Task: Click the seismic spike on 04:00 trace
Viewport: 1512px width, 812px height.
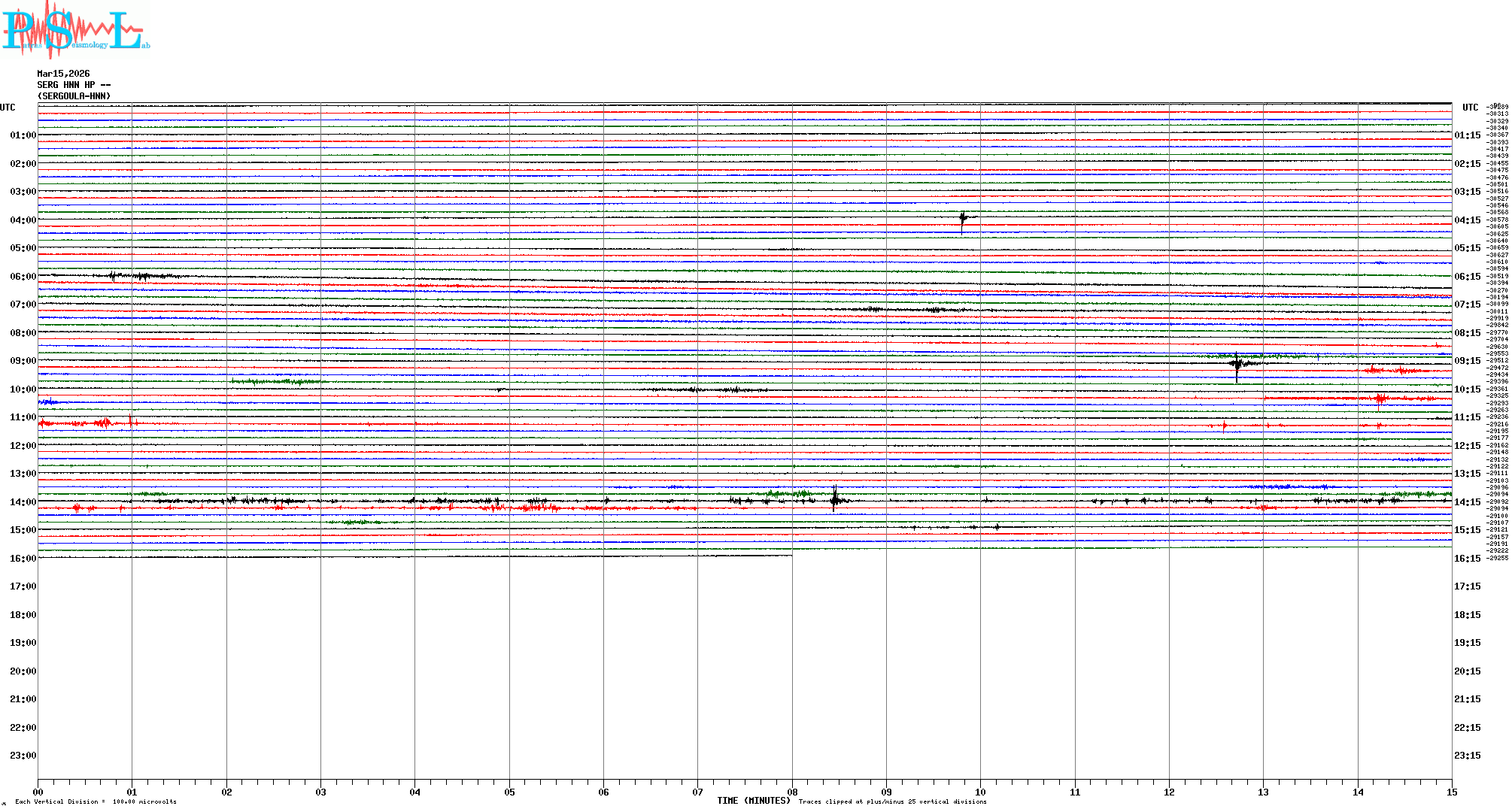Action: 962,219
